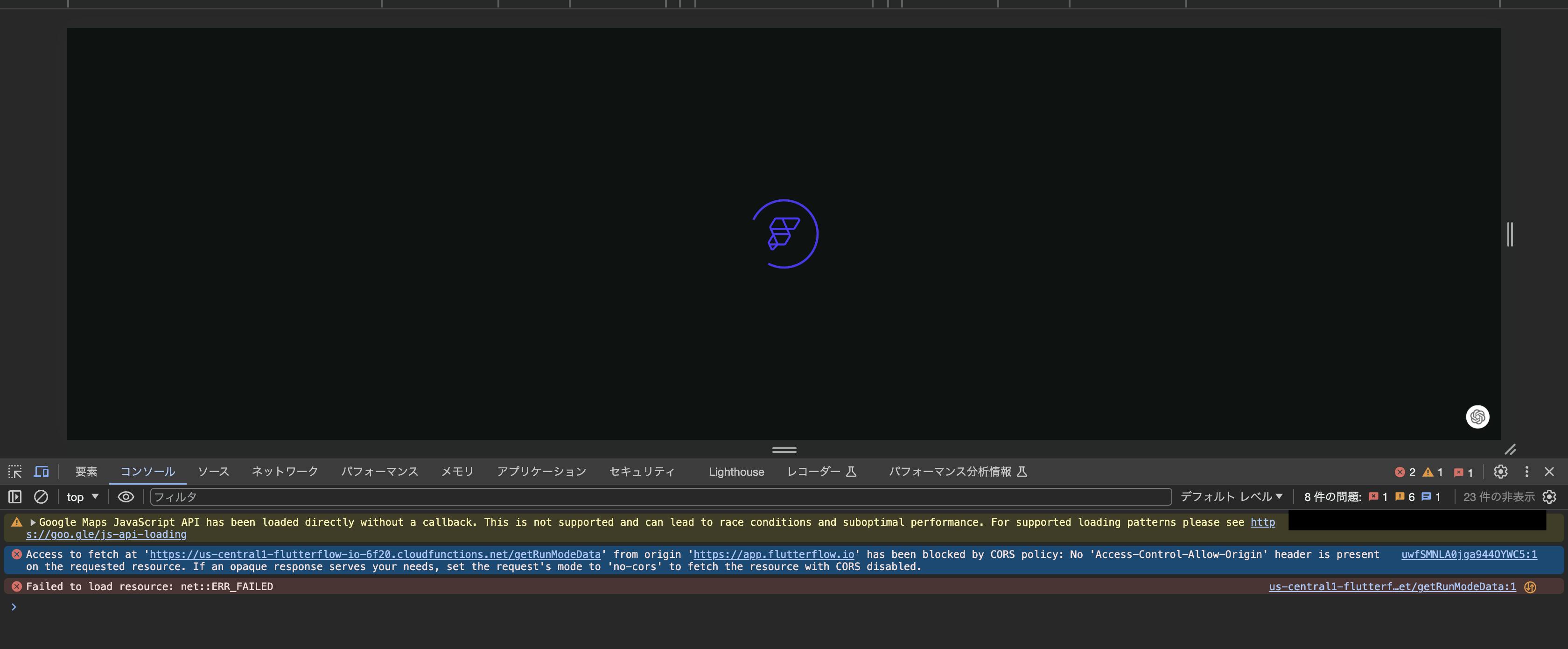The height and width of the screenshot is (649, 1568).
Task: Open DevTools settings gear icon
Action: point(1500,472)
